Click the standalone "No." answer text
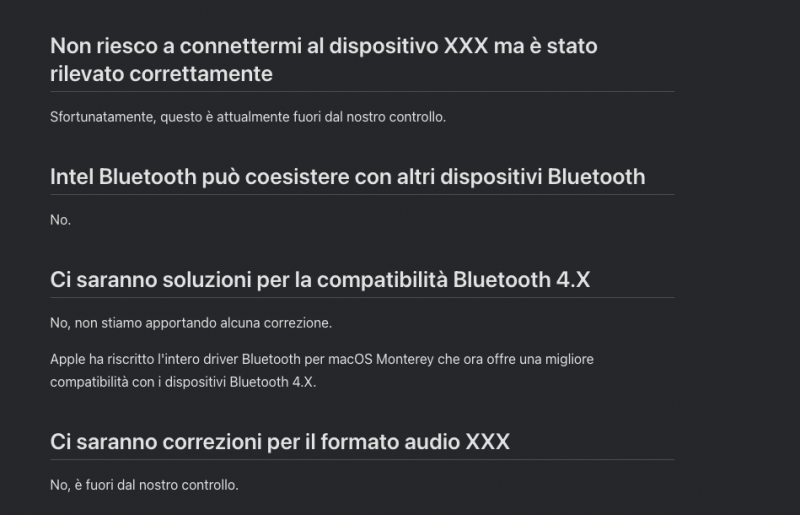This screenshot has width=800, height=515. 60,220
